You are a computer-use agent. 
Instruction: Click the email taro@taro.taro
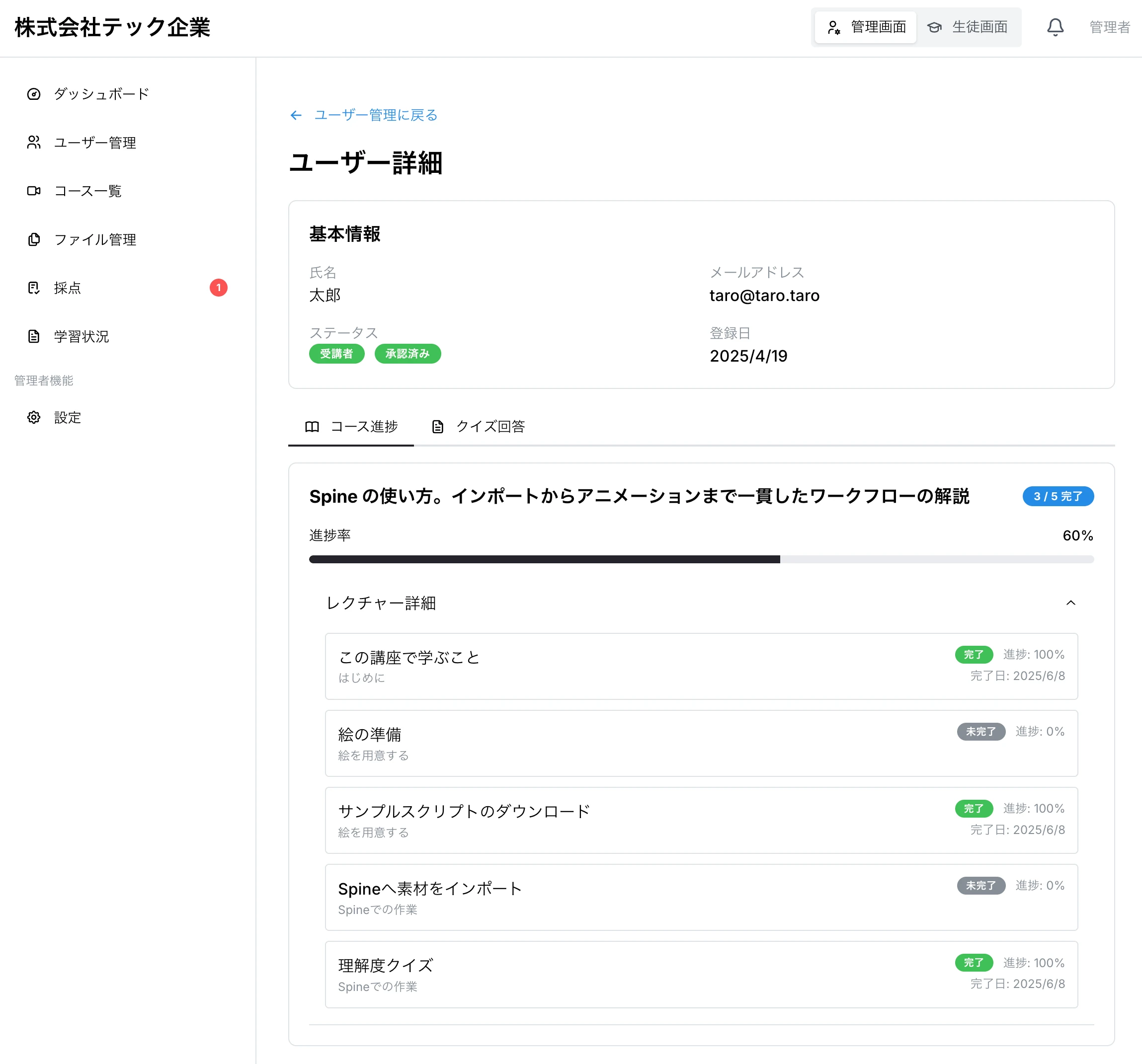point(764,296)
